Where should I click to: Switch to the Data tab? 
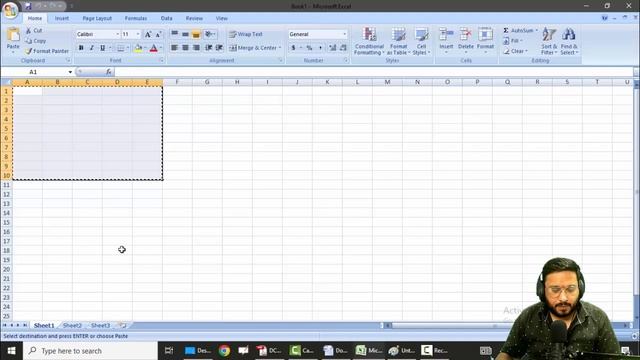click(167, 18)
